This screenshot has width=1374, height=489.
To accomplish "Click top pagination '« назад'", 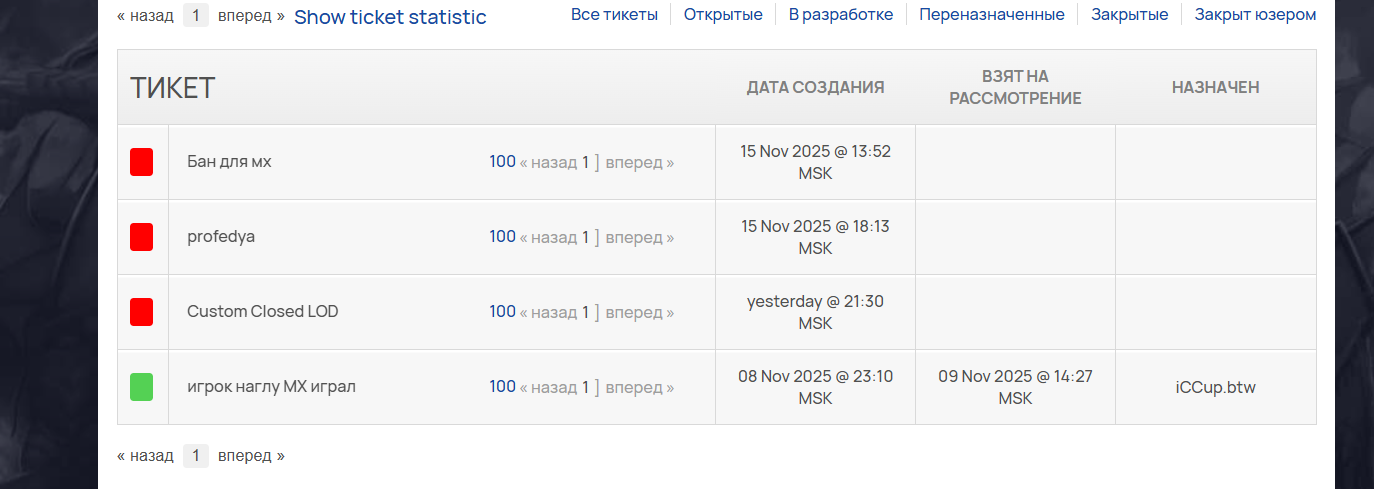I will [145, 15].
